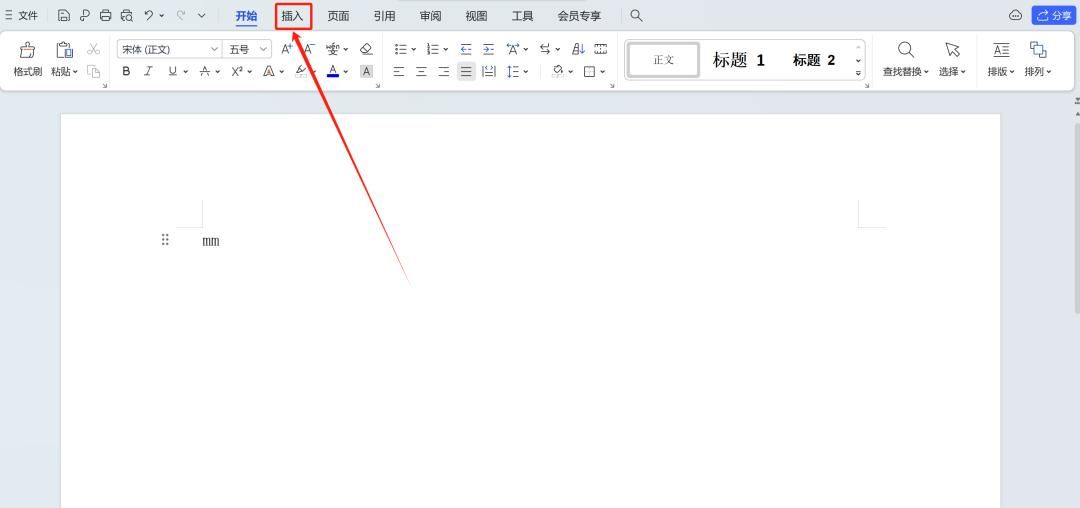Click the Undo arrow icon

(149, 14)
